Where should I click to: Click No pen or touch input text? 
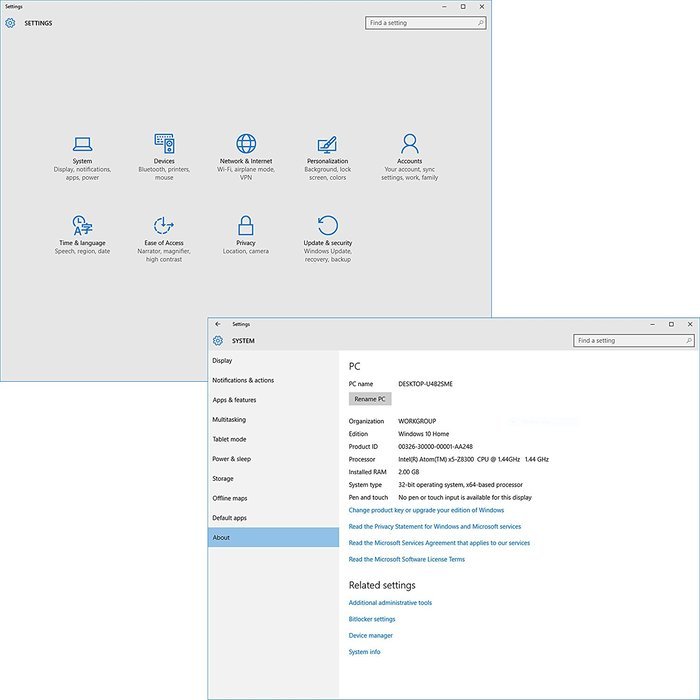(x=465, y=497)
